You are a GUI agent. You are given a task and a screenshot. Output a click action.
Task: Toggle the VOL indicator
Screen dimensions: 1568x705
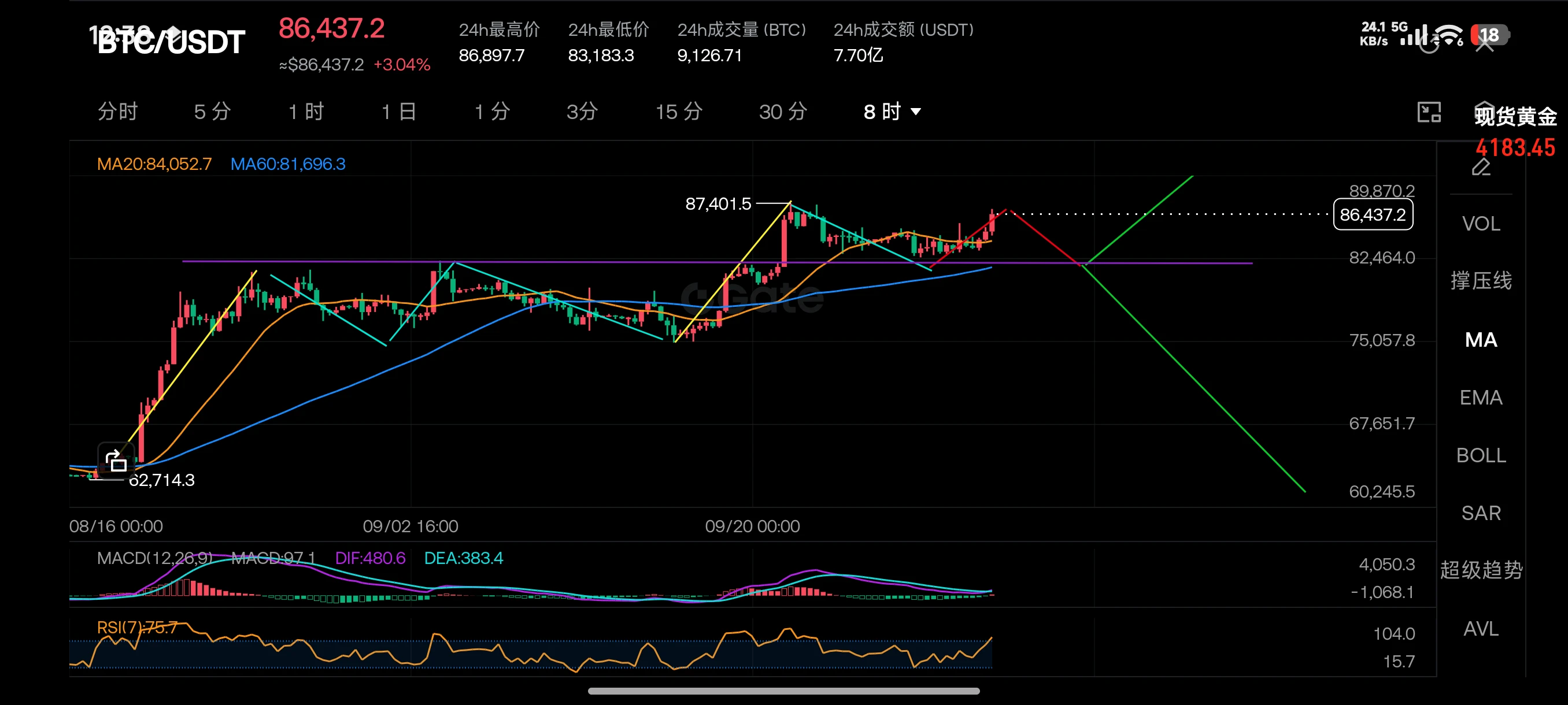[1481, 223]
